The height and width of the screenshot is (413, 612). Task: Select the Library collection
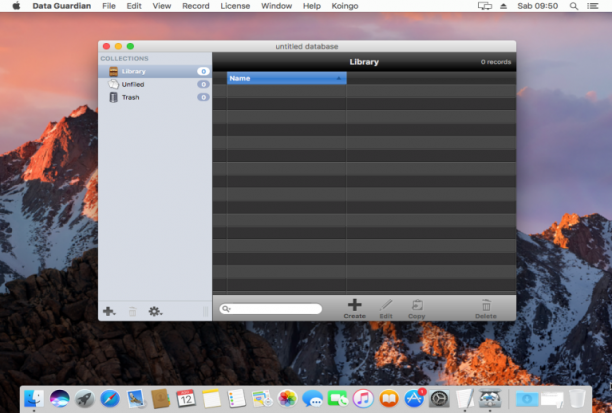click(155, 71)
